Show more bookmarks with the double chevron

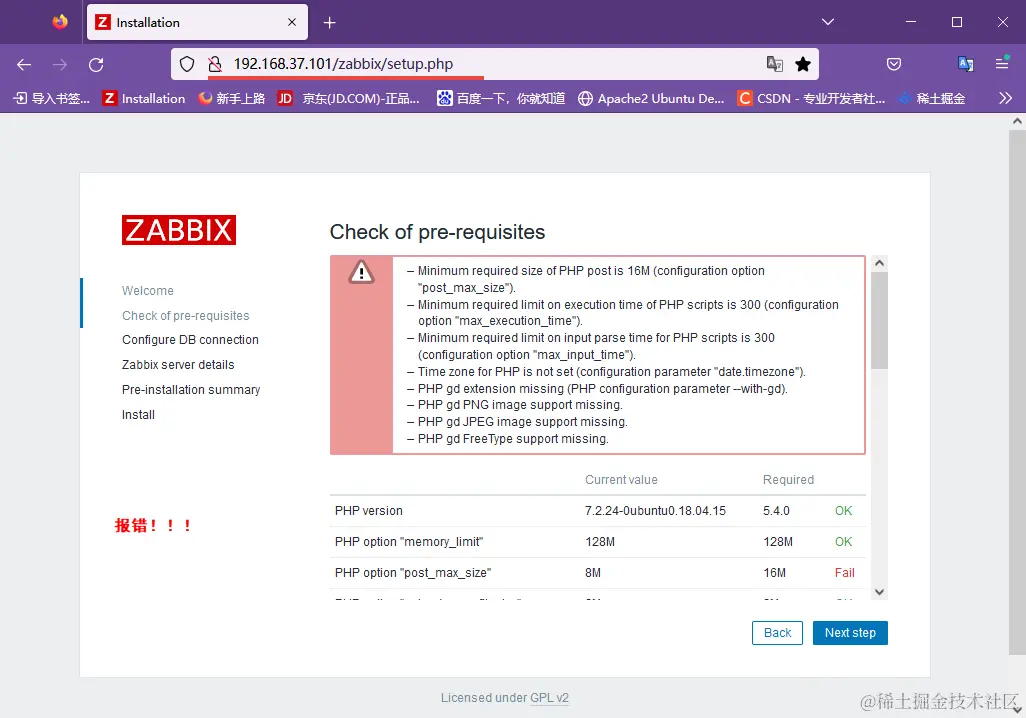1005,98
